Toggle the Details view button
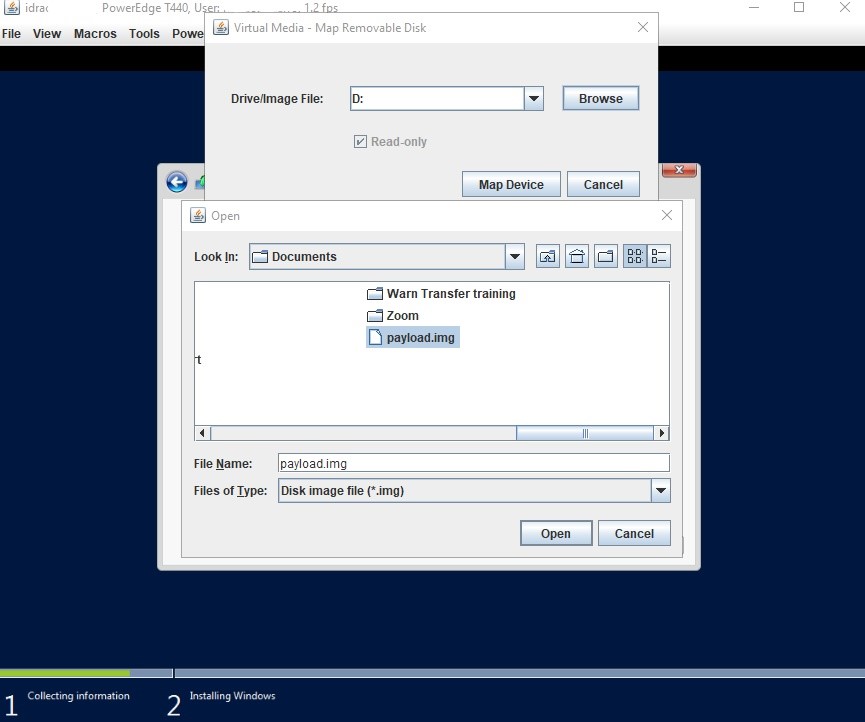Viewport: 865px width, 722px height. [659, 256]
